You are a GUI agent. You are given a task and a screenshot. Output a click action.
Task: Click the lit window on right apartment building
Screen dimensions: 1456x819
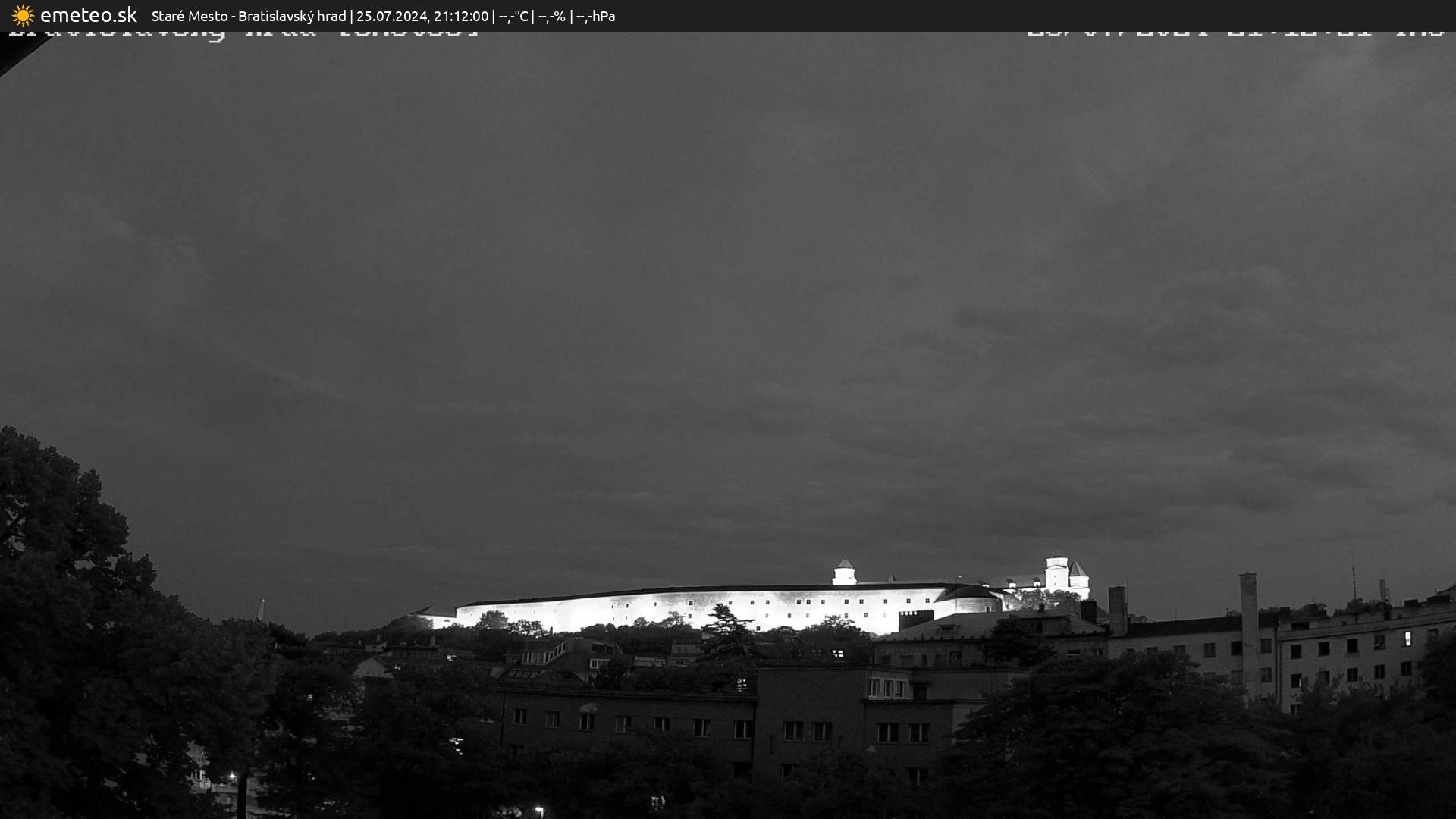pos(1408,638)
